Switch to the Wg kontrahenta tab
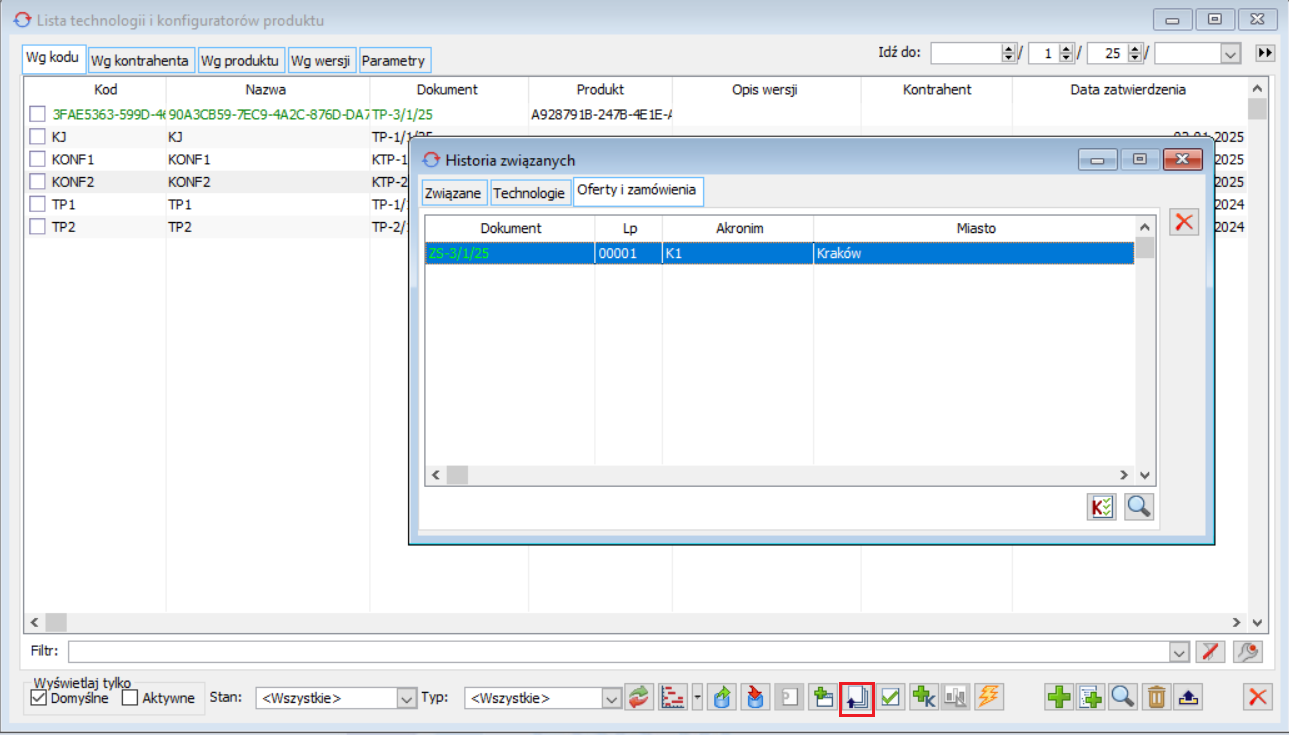 tap(140, 60)
